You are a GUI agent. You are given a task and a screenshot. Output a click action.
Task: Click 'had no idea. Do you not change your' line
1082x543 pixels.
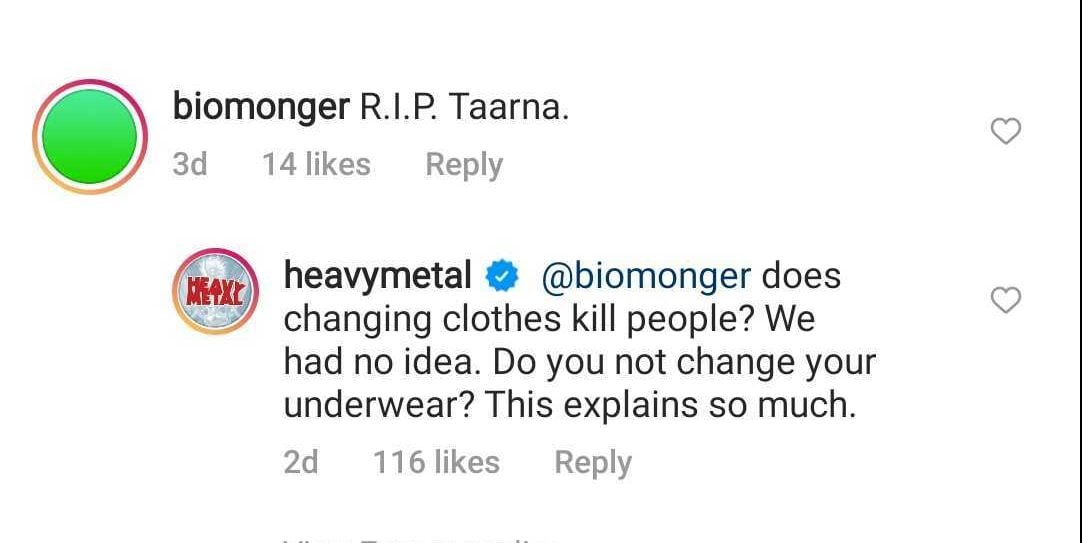click(579, 362)
